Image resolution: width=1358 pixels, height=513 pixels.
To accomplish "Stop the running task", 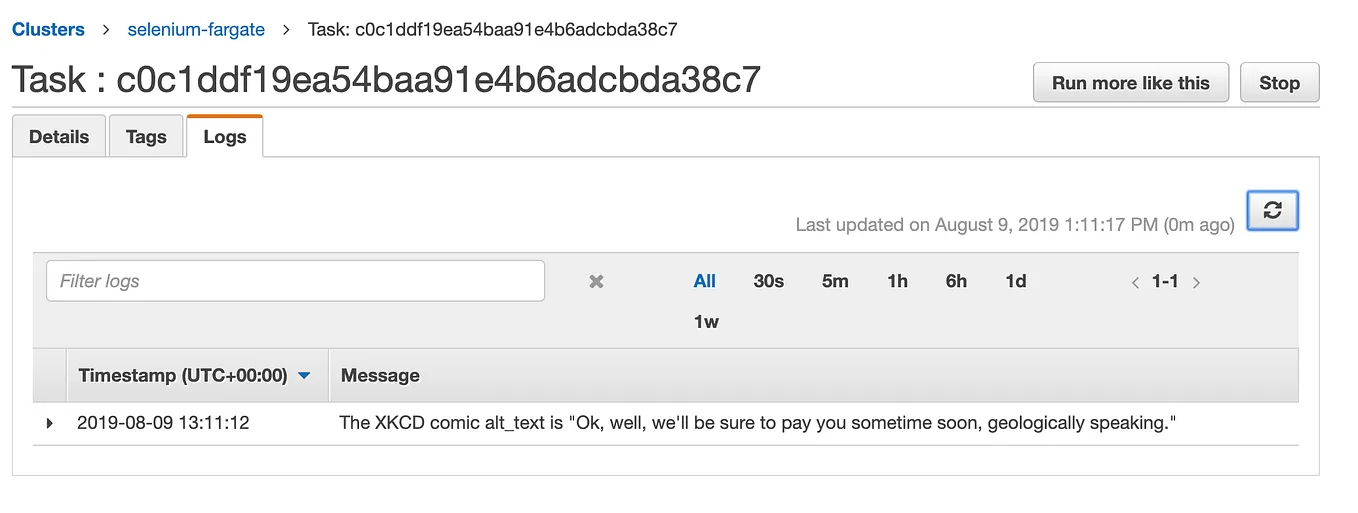I will [1279, 83].
